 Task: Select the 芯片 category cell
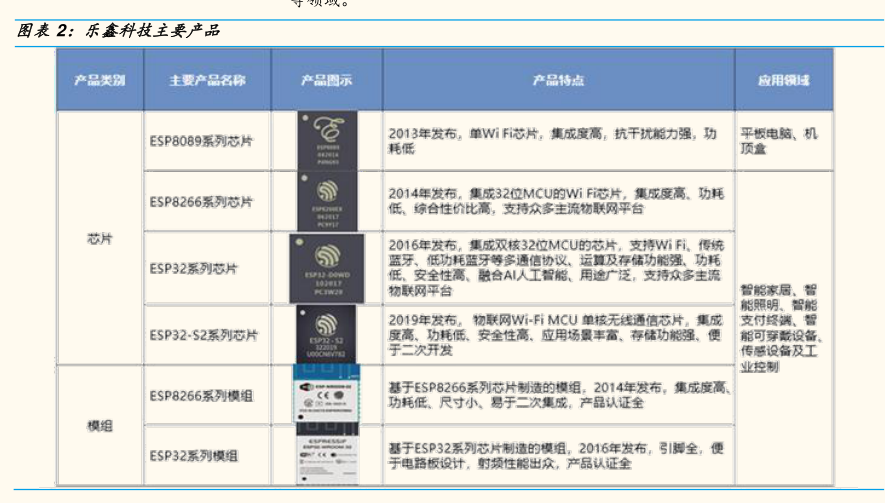pos(100,240)
